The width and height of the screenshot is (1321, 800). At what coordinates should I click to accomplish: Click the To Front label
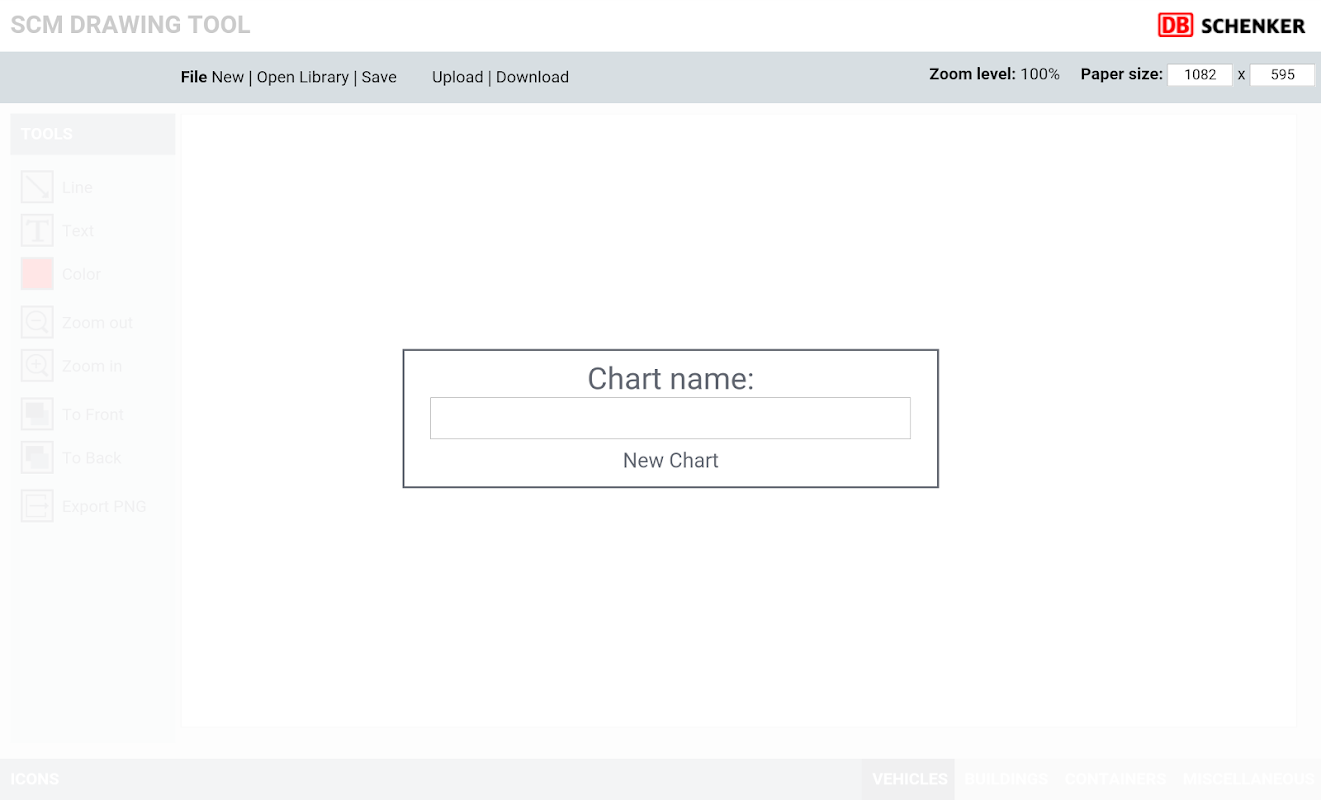coord(93,414)
